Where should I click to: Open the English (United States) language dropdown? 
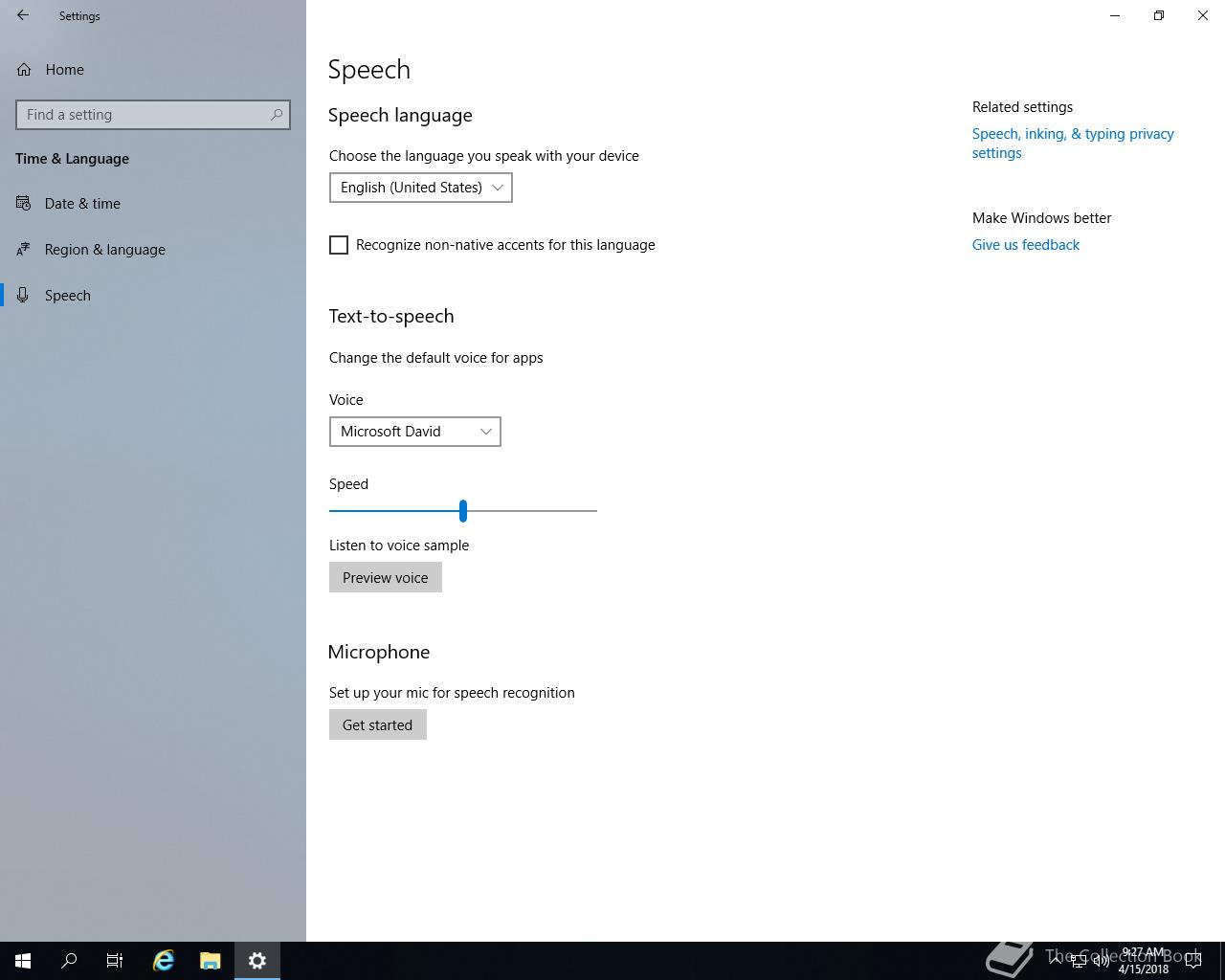click(x=421, y=188)
